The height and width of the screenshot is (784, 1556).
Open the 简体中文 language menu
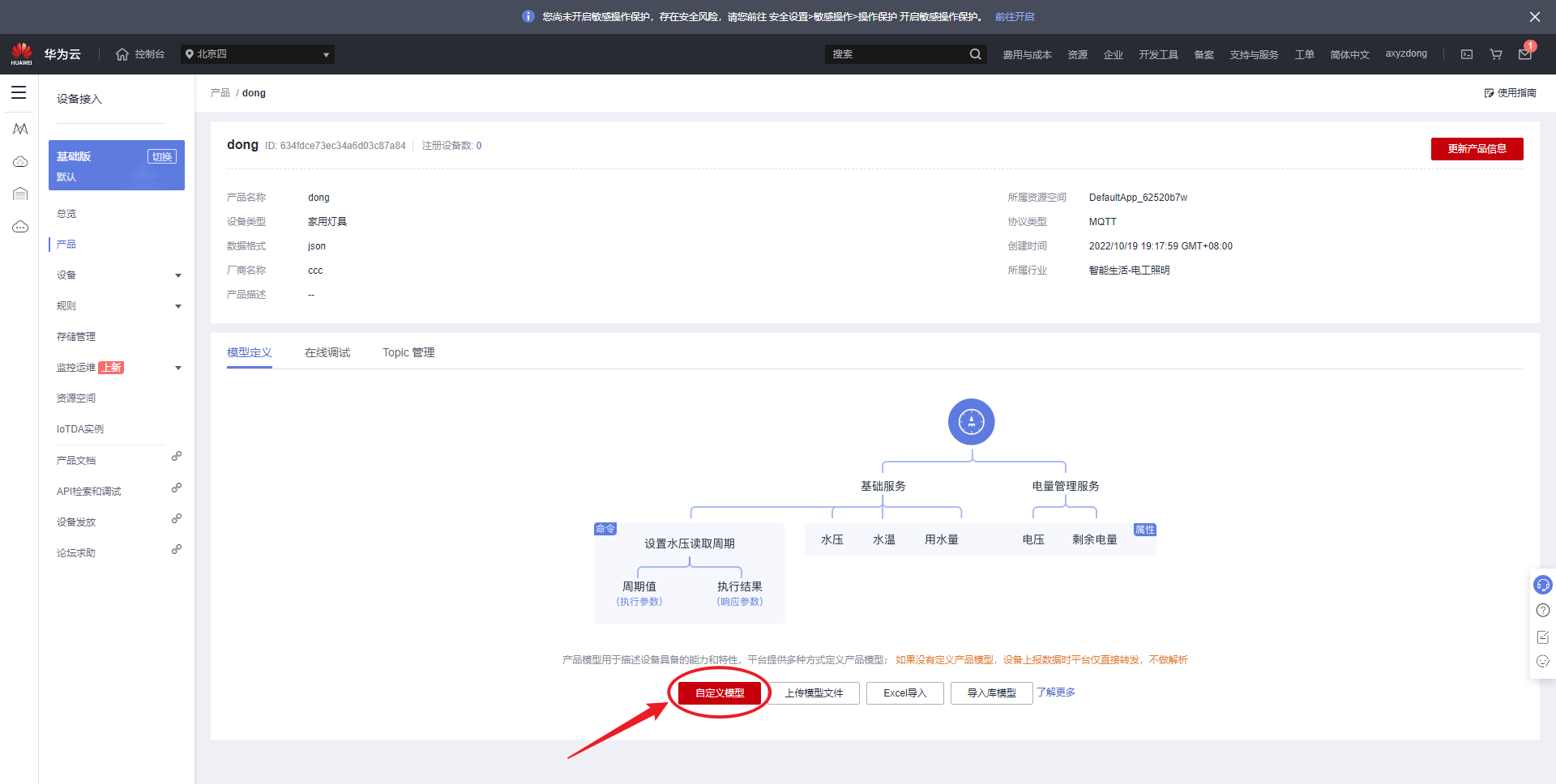[1349, 55]
